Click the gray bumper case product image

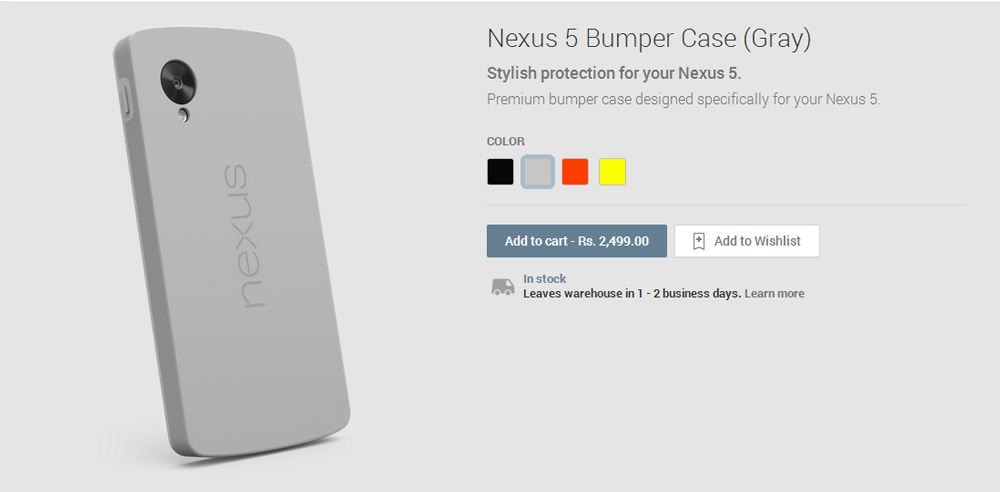coord(231,241)
